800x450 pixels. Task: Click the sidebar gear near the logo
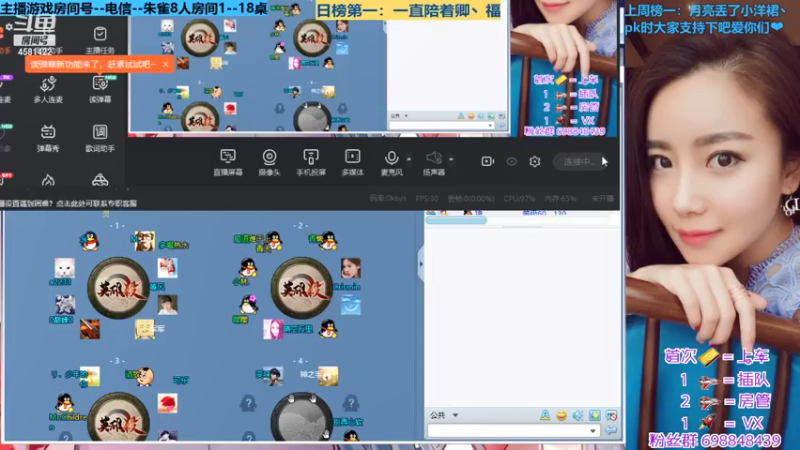tap(9, 27)
